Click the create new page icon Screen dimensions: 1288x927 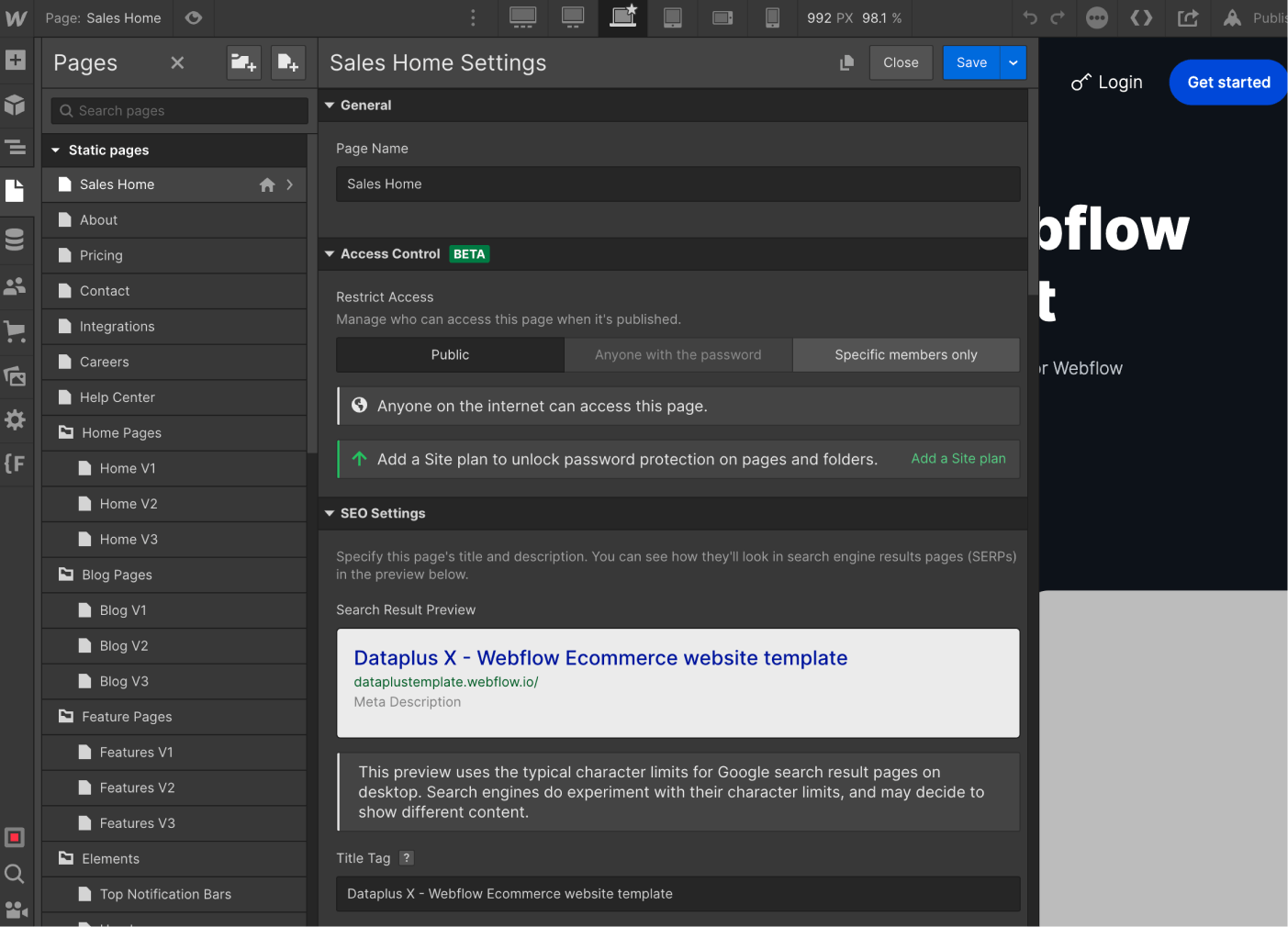(287, 62)
